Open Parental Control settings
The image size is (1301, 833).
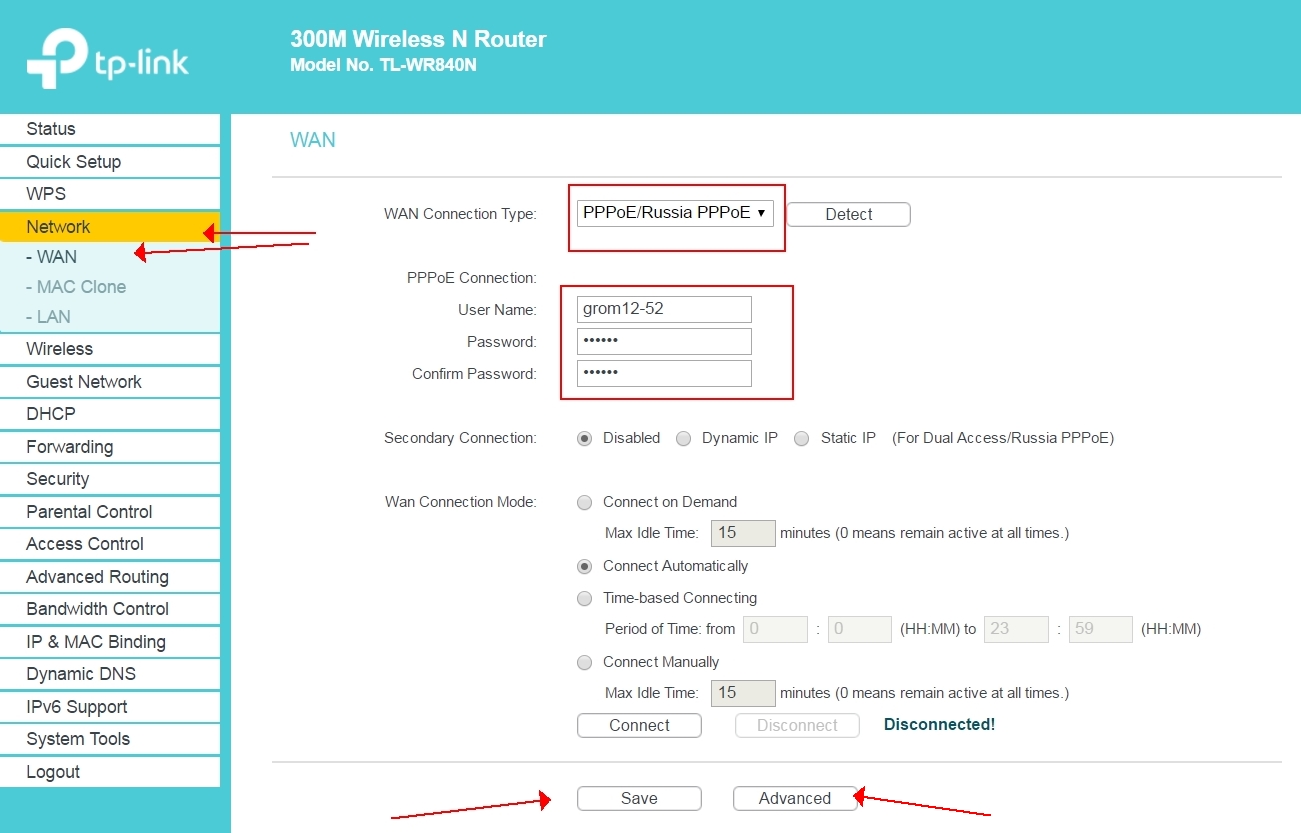pos(109,512)
